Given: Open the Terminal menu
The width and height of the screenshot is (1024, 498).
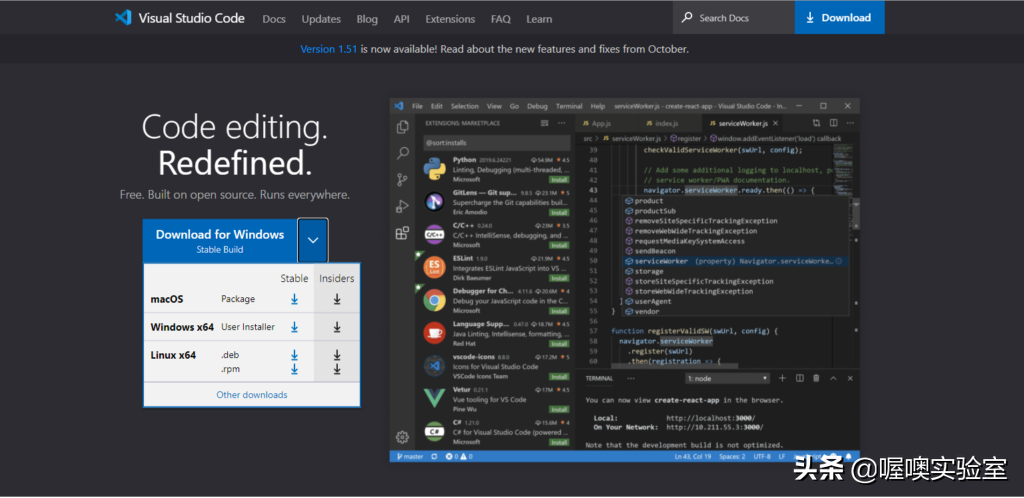Looking at the screenshot, I should pyautogui.click(x=569, y=106).
